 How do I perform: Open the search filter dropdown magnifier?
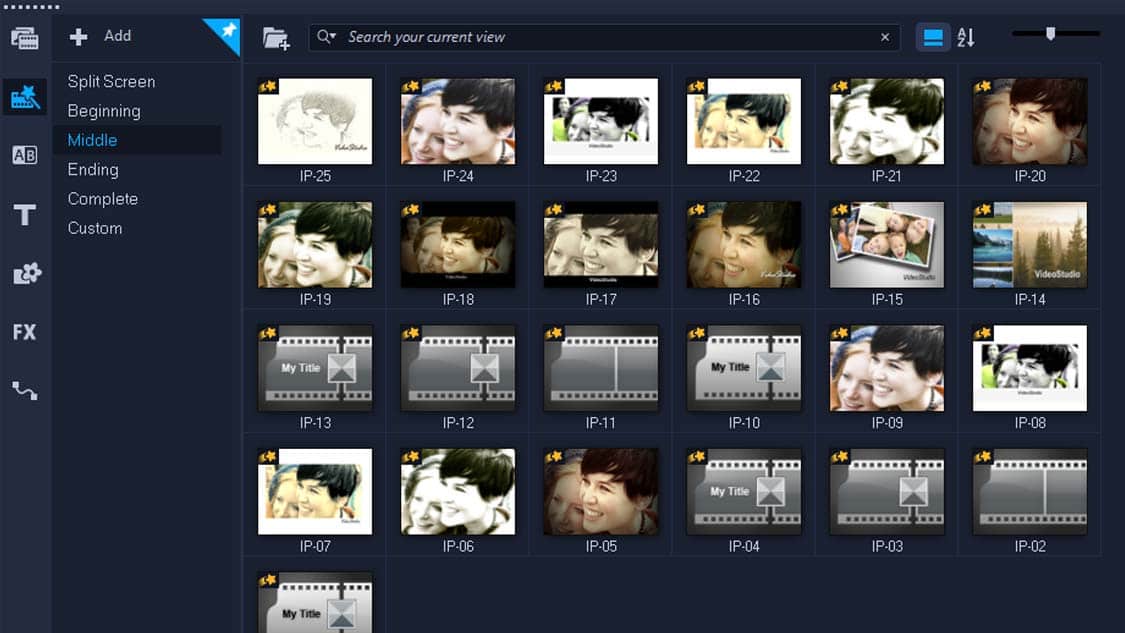[326, 37]
